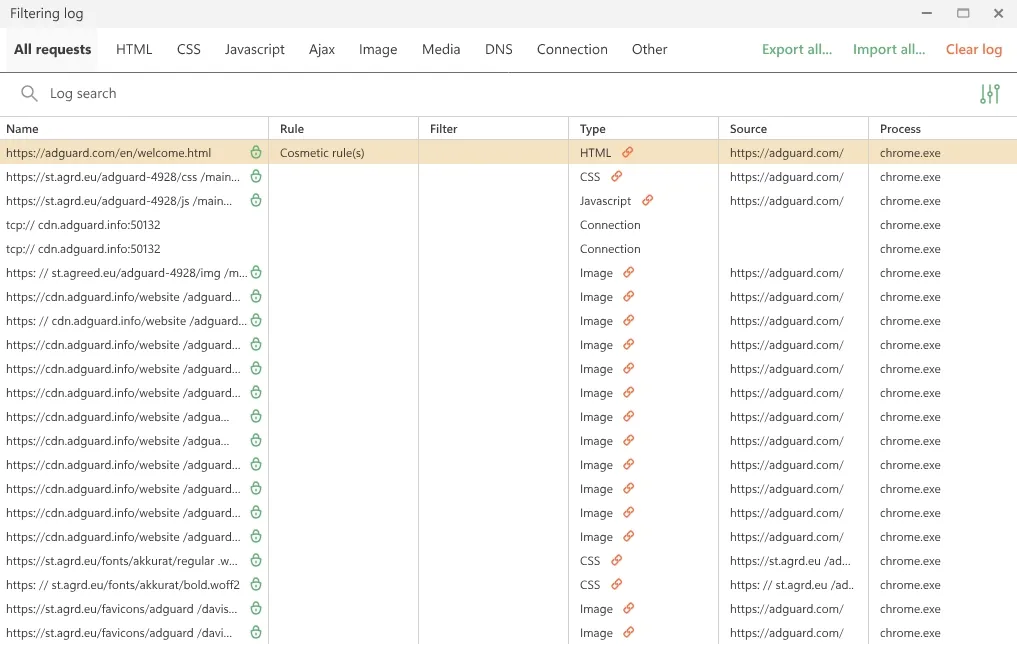This screenshot has height=653, width=1017.
Task: Switch to the Javascript tab
Action: [254, 50]
